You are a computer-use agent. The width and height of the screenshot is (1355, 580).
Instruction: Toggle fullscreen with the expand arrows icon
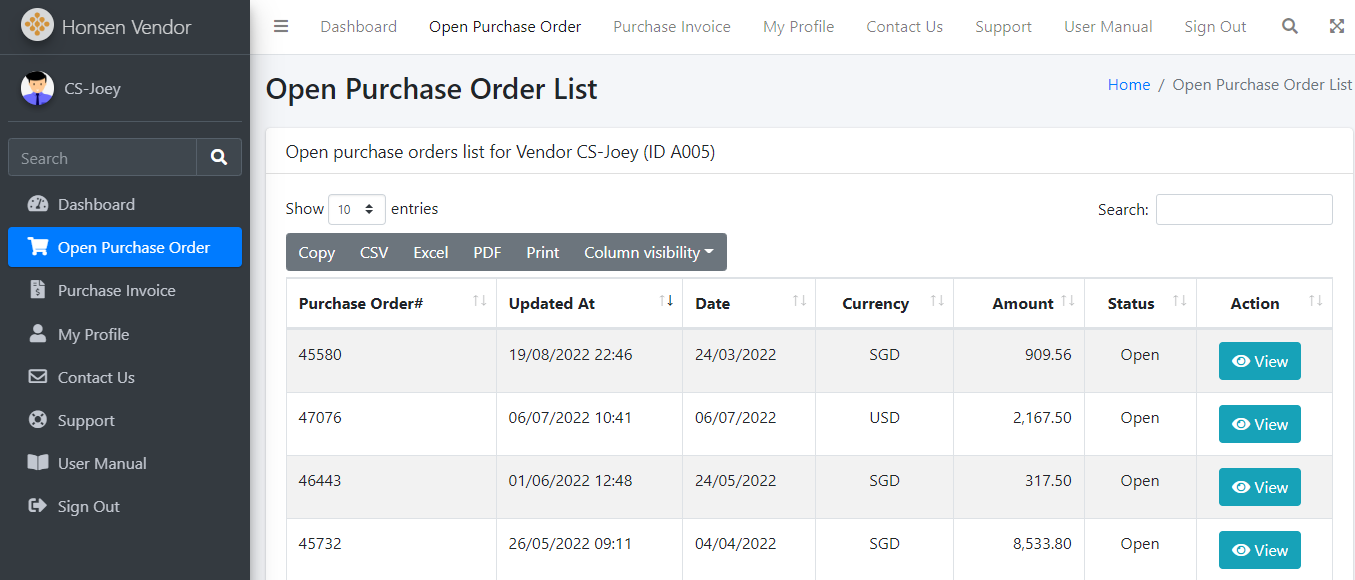click(1337, 27)
